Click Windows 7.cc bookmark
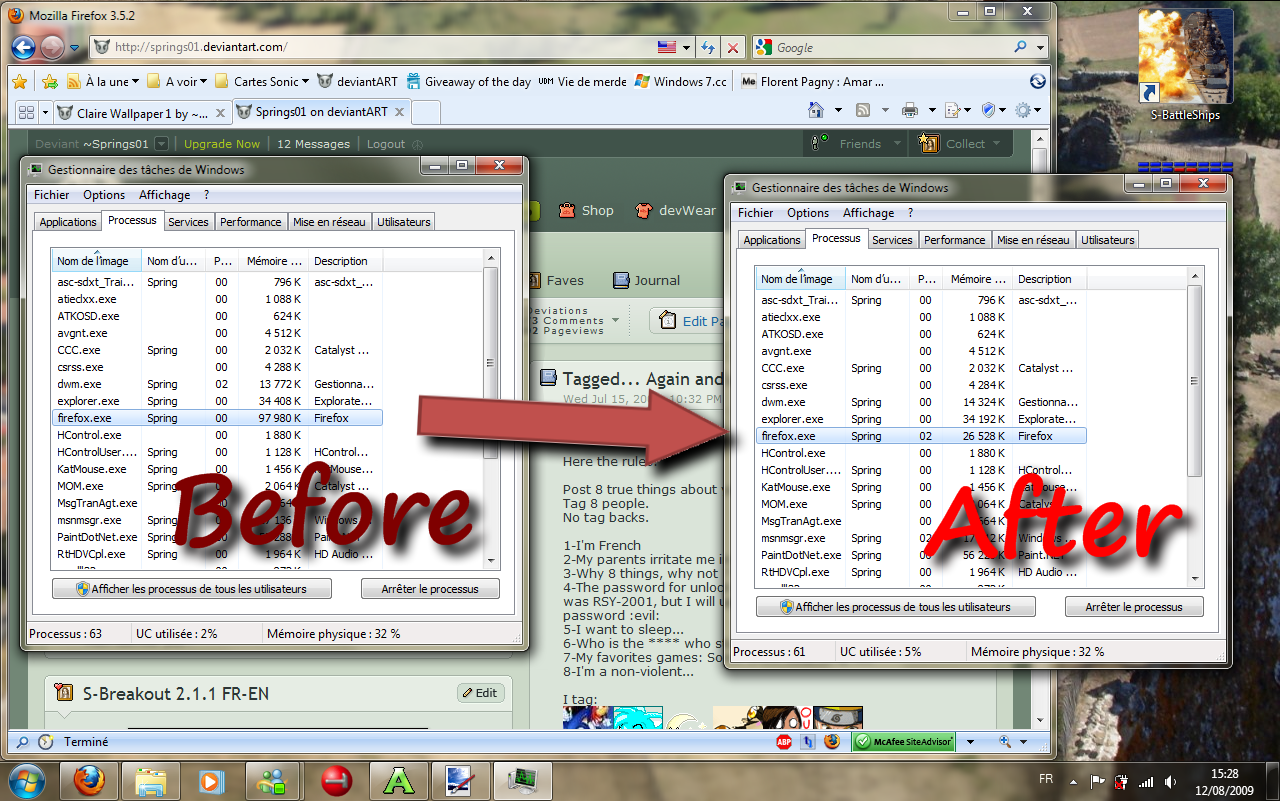The height and width of the screenshot is (801, 1280). [x=680, y=81]
